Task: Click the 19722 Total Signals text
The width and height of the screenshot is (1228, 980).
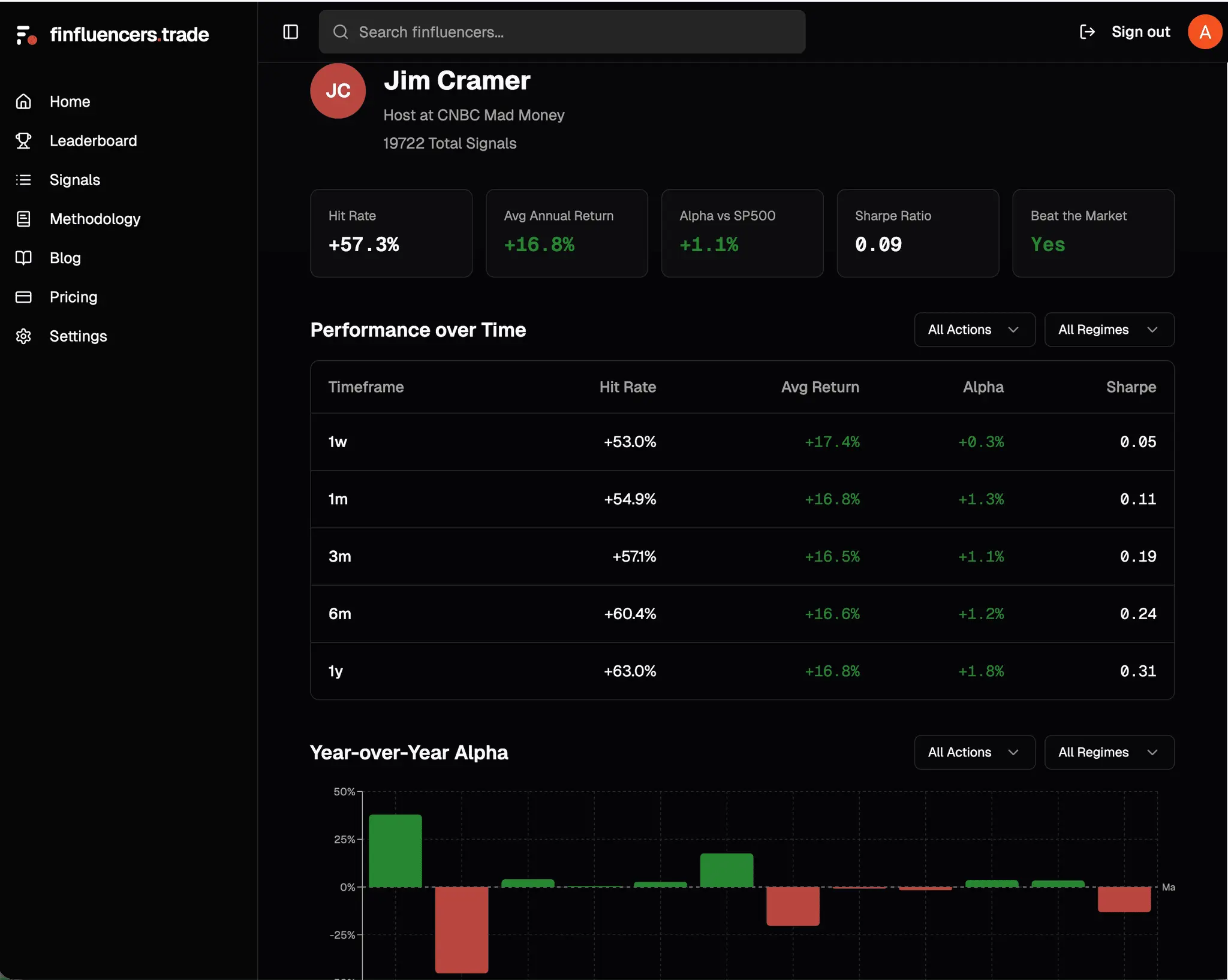Action: [450, 143]
